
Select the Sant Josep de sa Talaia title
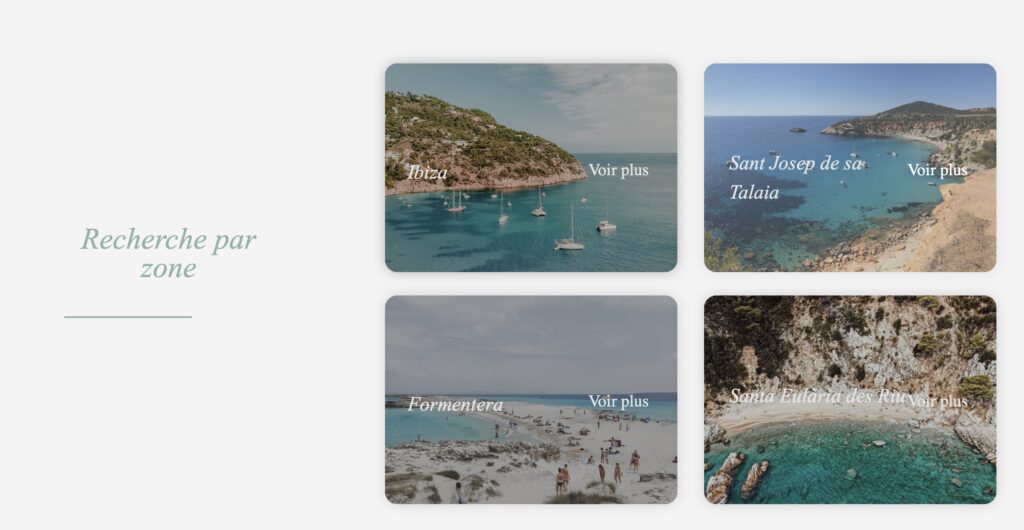click(x=795, y=178)
